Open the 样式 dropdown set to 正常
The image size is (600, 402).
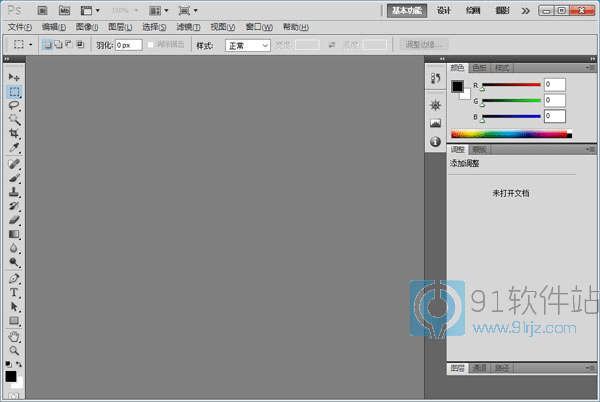click(x=248, y=45)
